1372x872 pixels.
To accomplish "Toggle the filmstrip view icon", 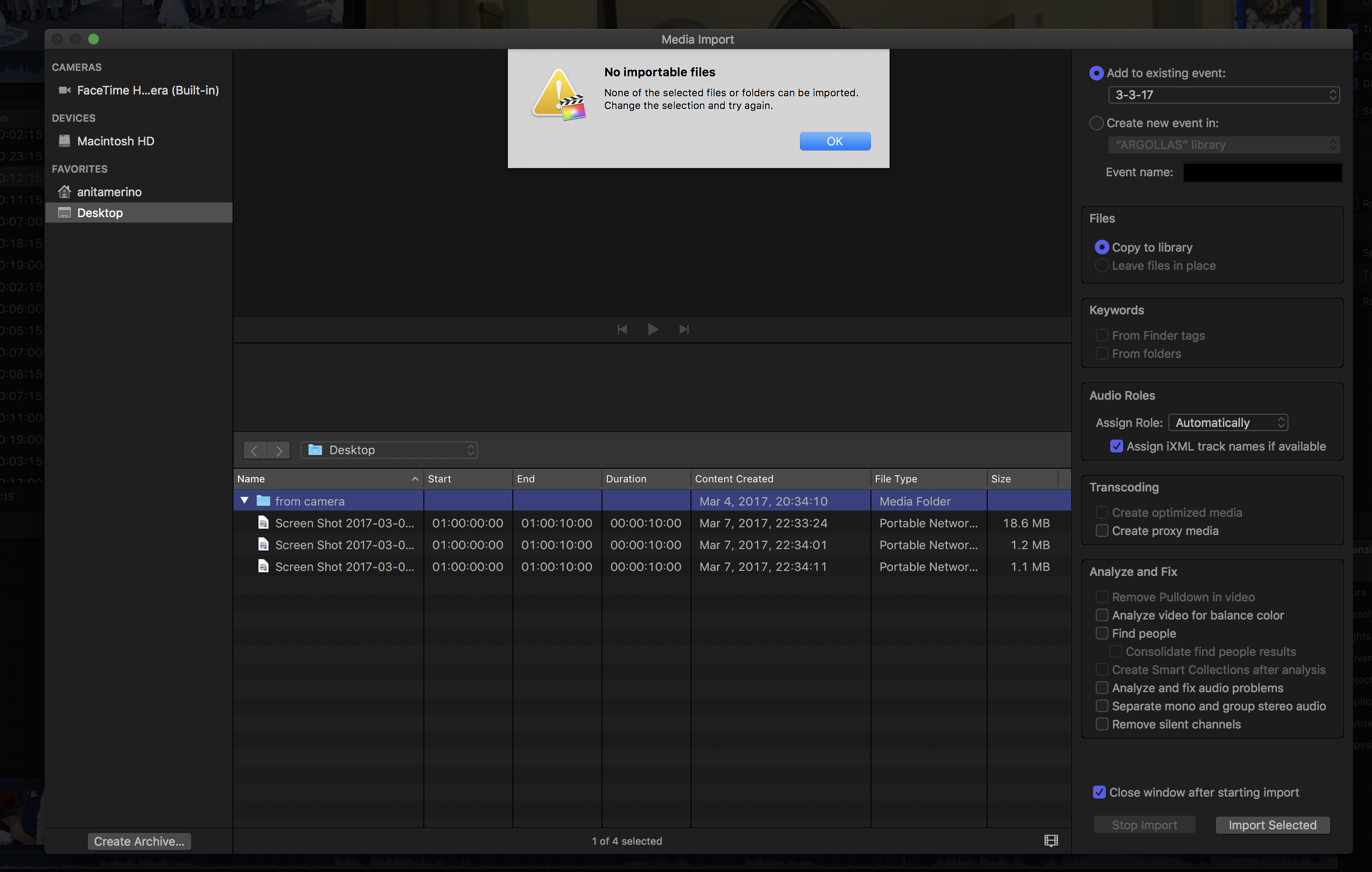I will pos(1051,841).
